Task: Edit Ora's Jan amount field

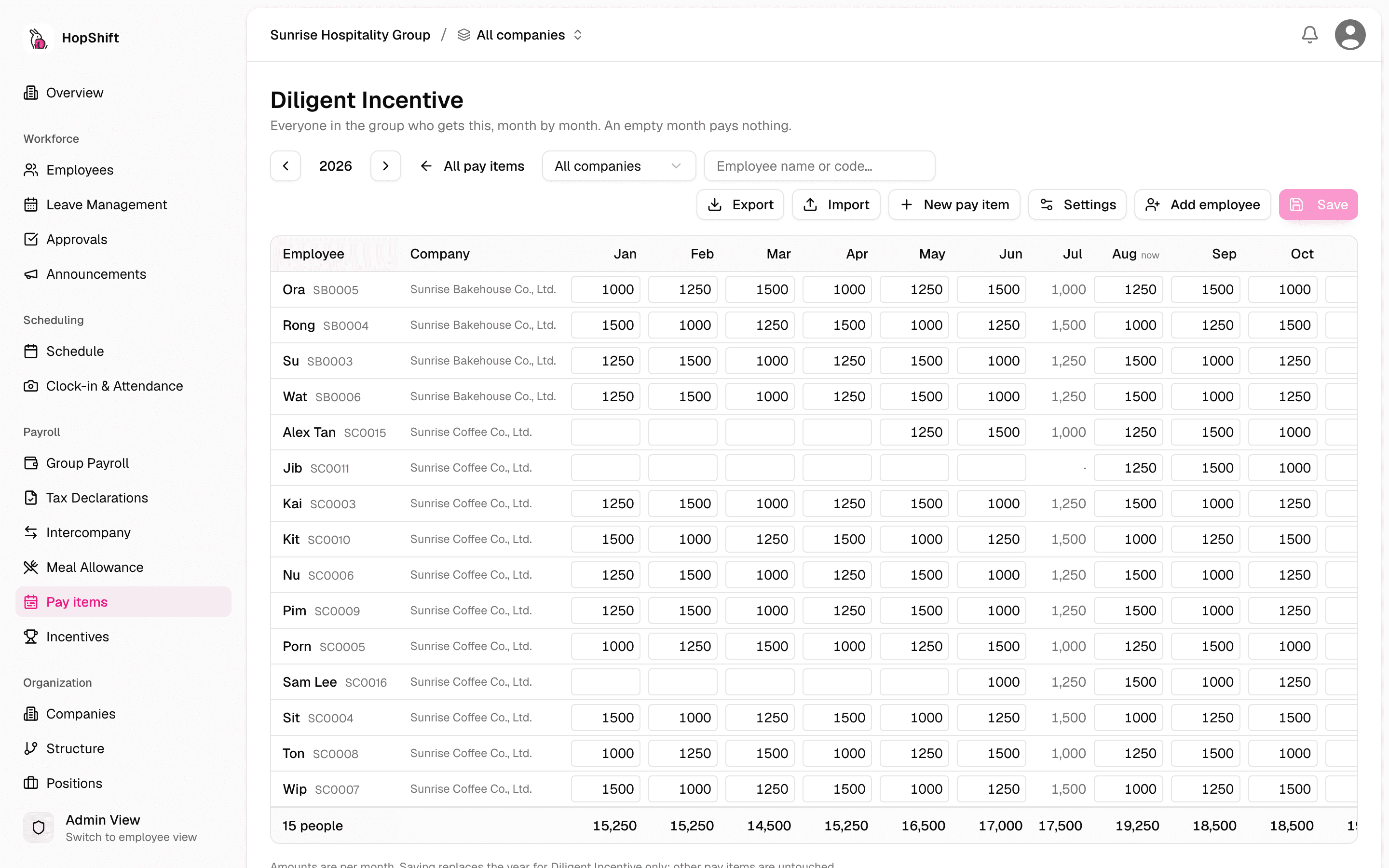Action: [606, 289]
